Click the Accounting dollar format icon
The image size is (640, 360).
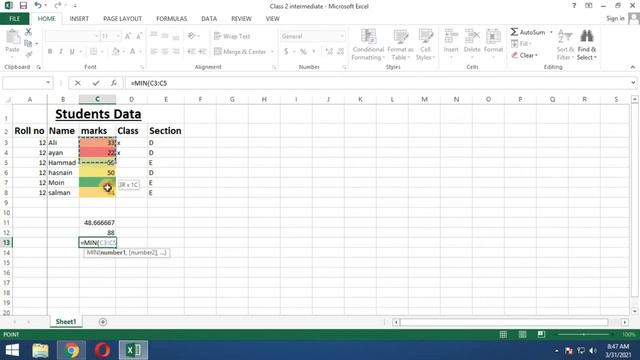click(286, 51)
